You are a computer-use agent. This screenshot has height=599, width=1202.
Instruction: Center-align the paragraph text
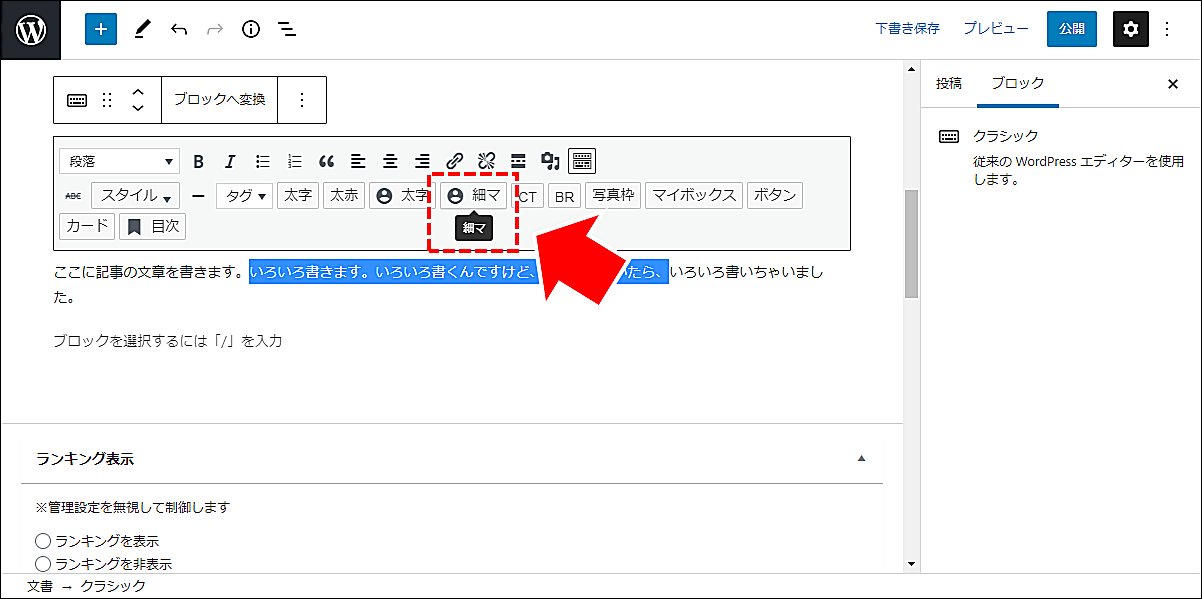[390, 160]
